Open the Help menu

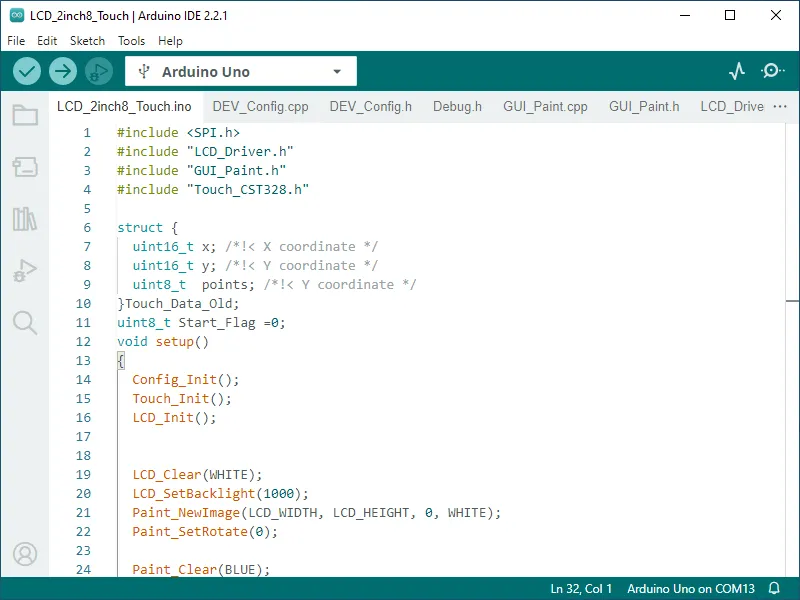point(170,41)
